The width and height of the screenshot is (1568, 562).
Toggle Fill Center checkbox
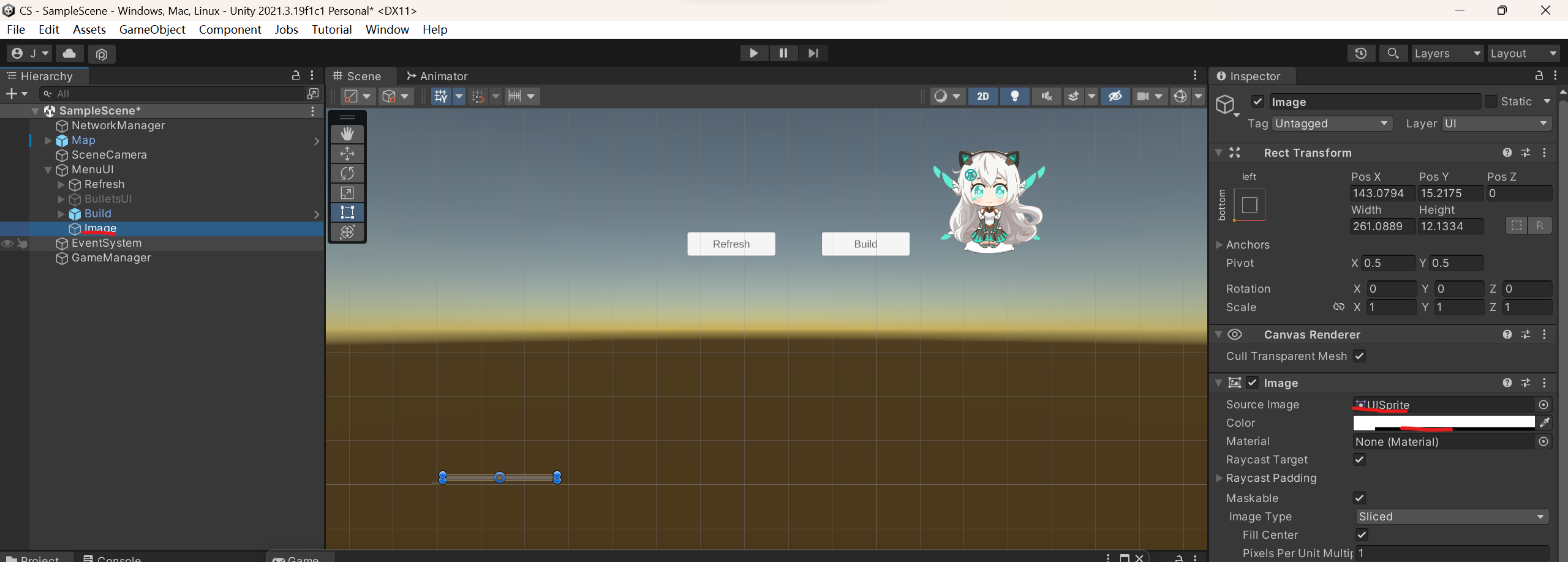[x=1362, y=534]
